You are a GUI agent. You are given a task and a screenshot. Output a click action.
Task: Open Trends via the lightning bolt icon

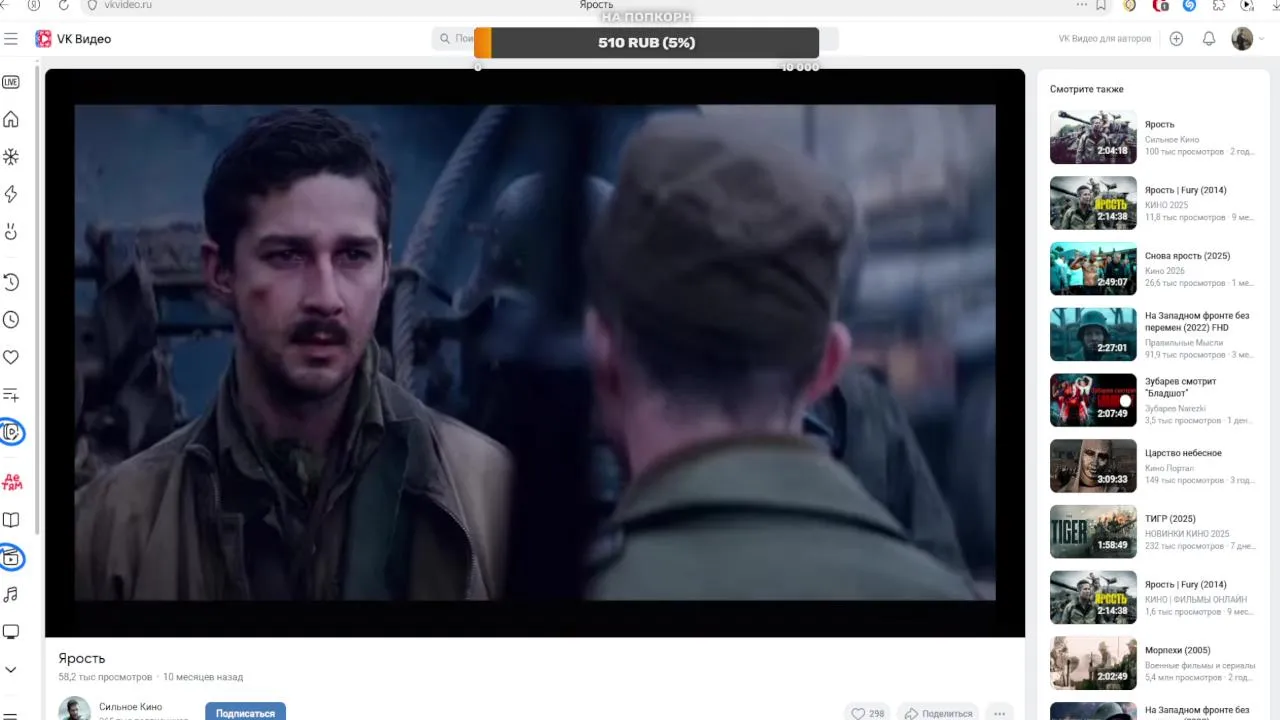(11, 194)
